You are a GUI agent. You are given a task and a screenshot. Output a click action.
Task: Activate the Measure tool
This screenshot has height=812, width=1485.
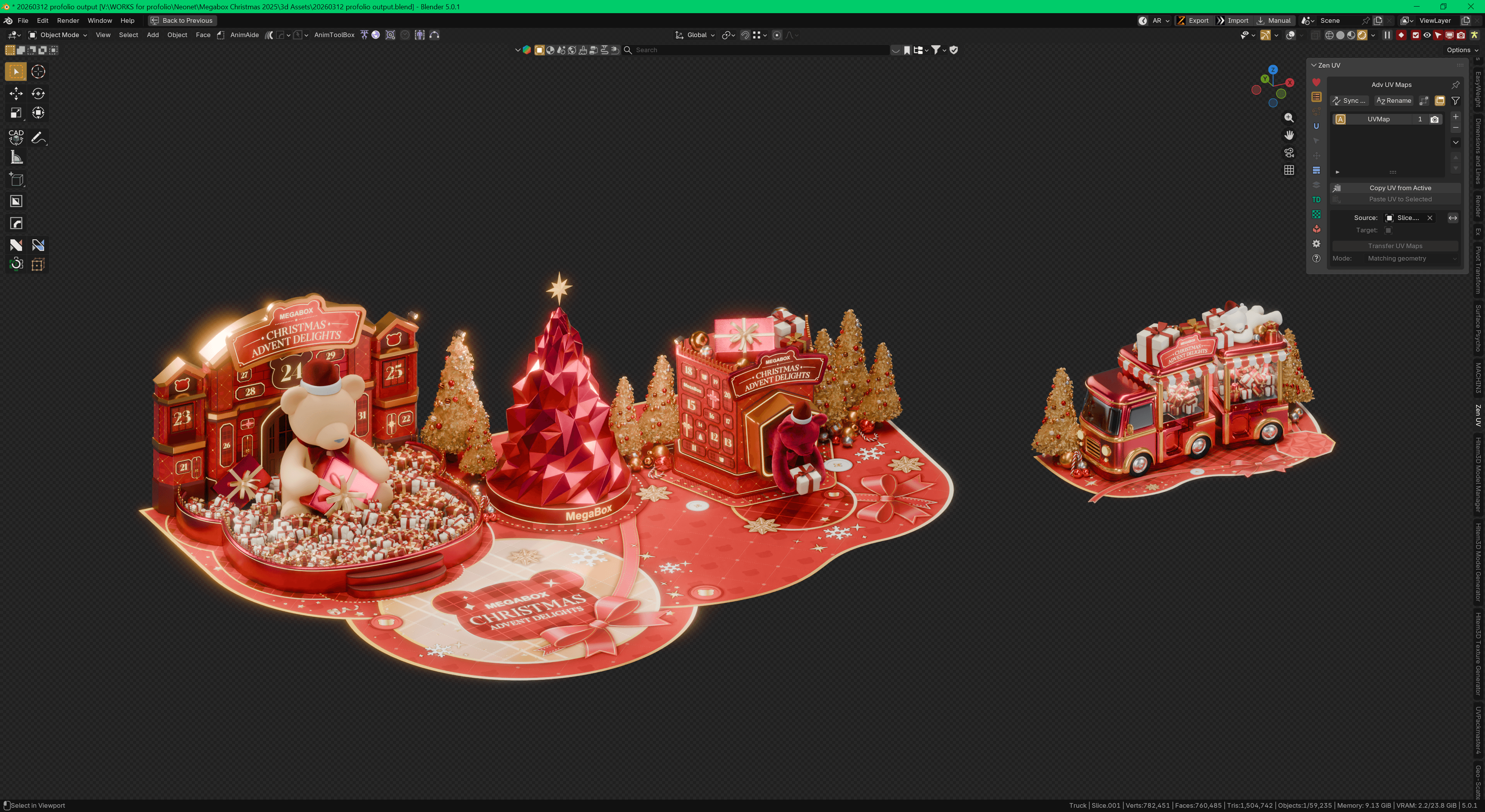coord(16,158)
